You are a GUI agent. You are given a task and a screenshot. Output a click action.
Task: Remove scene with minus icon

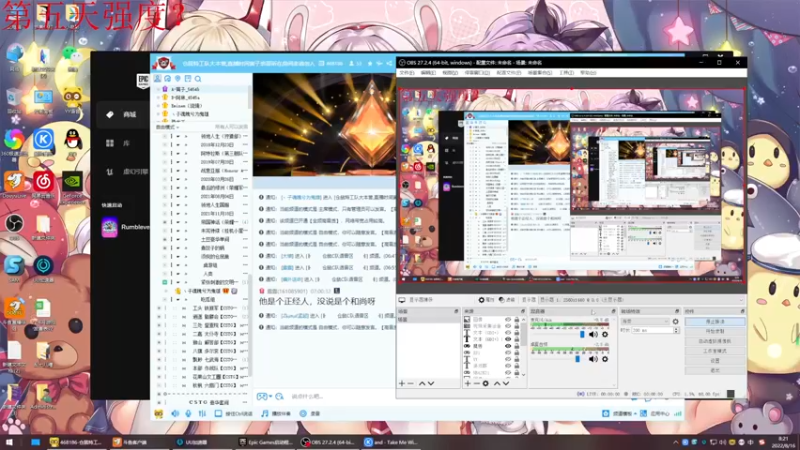pyautogui.click(x=411, y=383)
